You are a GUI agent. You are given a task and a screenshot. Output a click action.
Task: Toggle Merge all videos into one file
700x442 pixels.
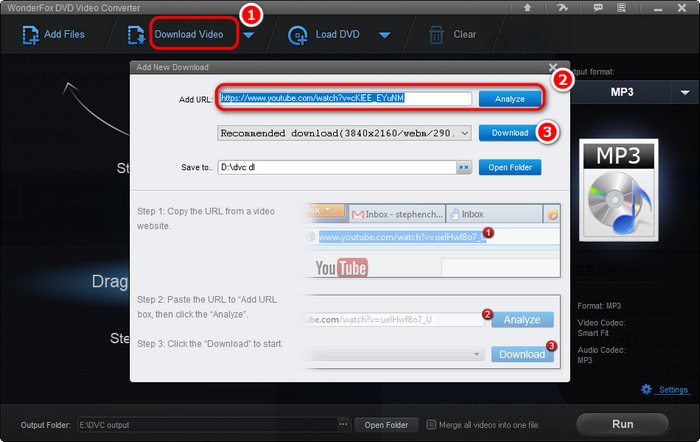[x=431, y=425]
